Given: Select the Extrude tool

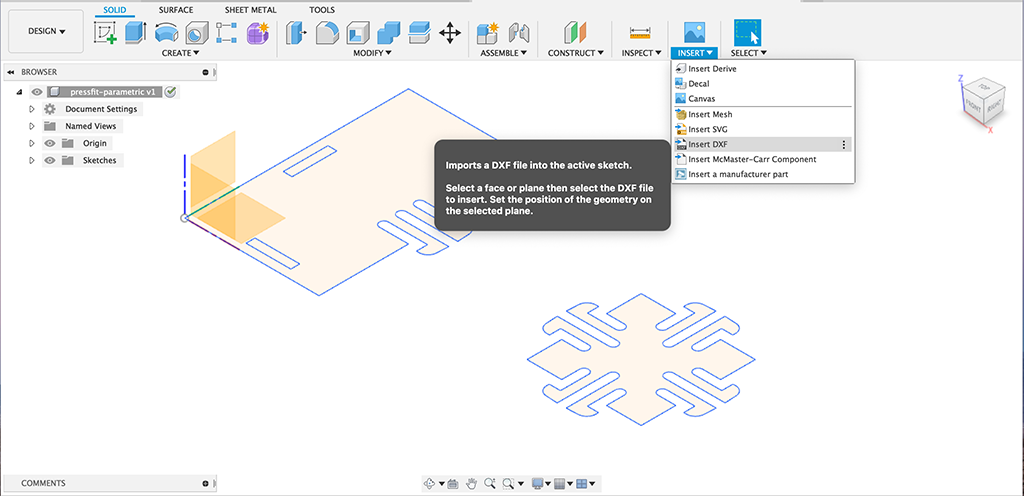Looking at the screenshot, I should 136,33.
